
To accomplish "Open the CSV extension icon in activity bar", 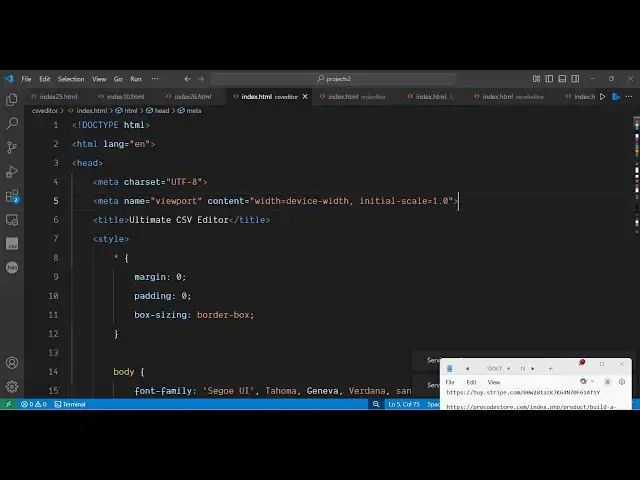I will pos(12,244).
